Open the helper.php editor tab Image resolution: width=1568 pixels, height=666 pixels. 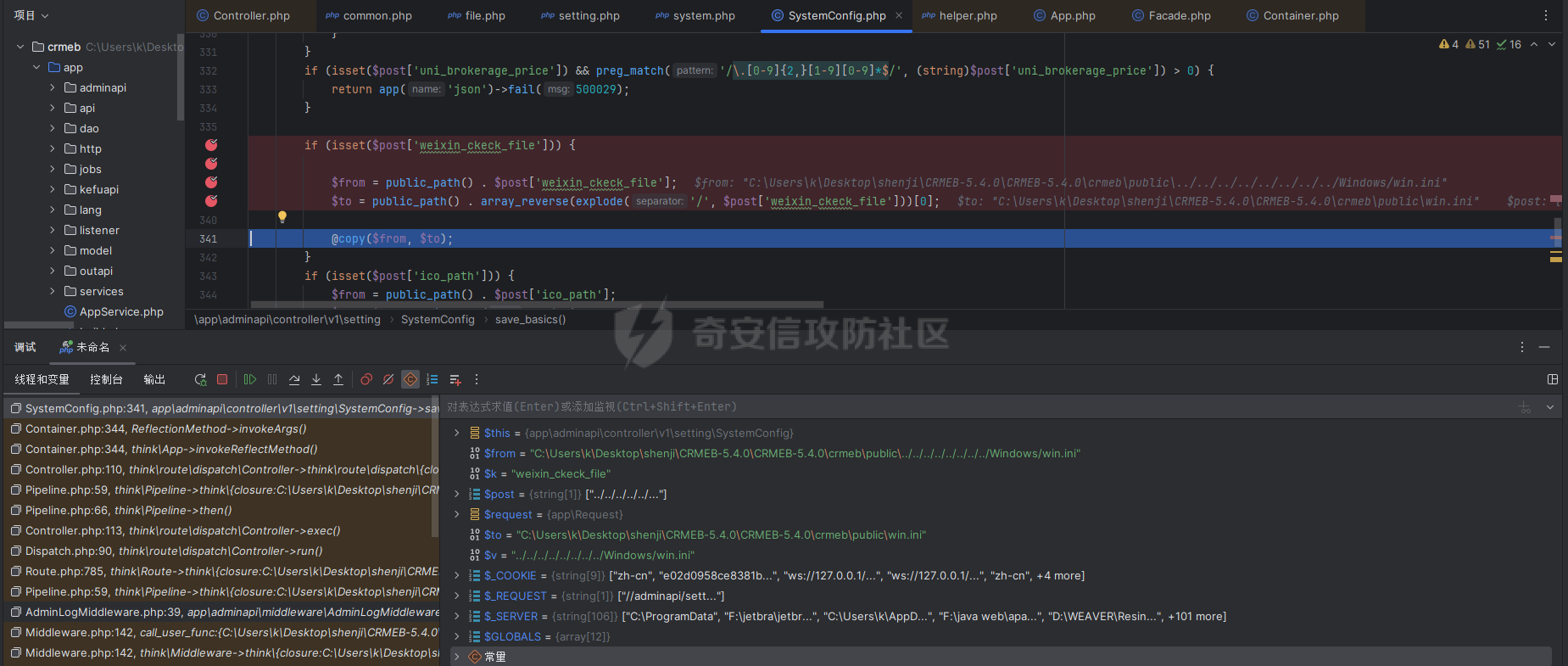(x=959, y=15)
